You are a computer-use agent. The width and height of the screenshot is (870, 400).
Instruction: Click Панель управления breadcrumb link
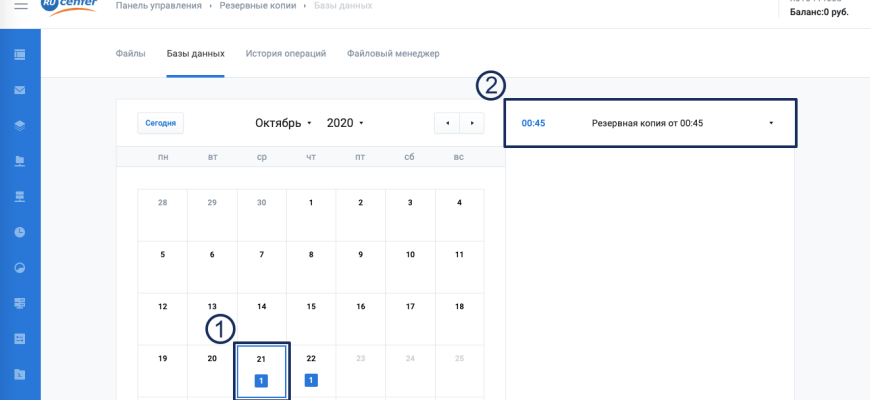click(158, 6)
